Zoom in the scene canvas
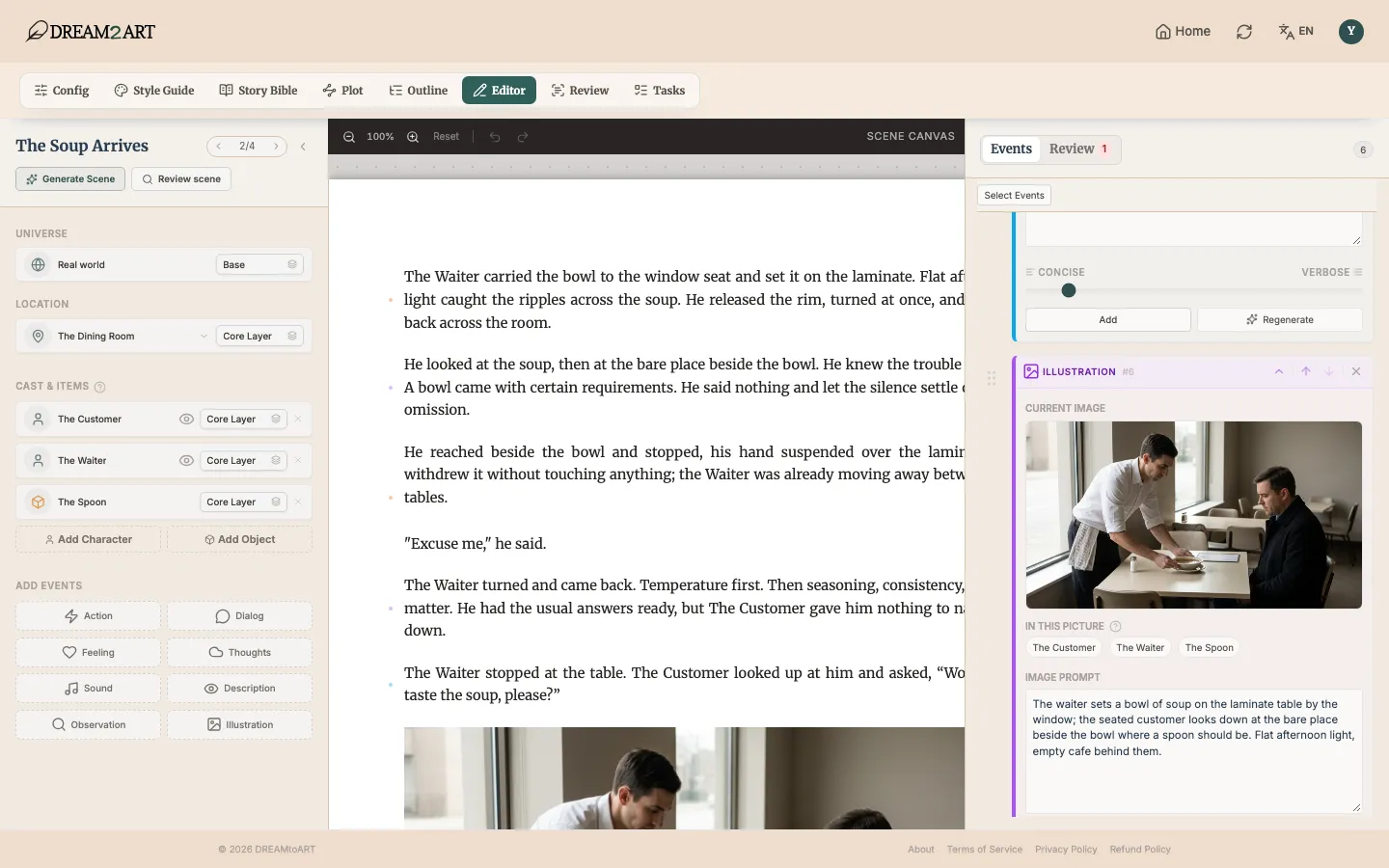 (x=413, y=137)
